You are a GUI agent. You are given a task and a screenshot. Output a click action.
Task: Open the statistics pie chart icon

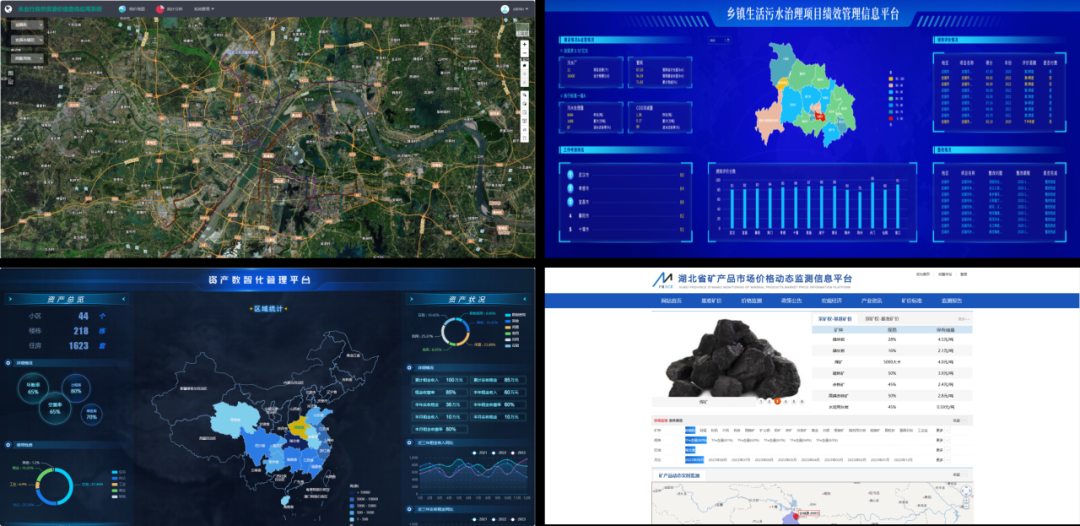pos(158,9)
